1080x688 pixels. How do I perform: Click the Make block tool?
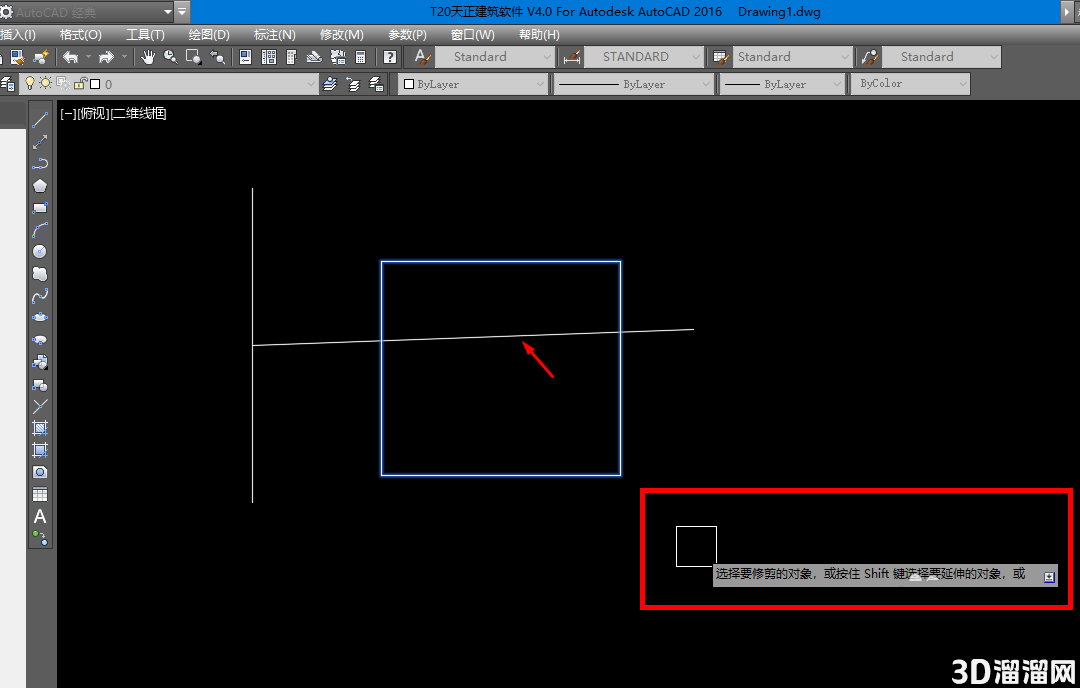point(40,384)
